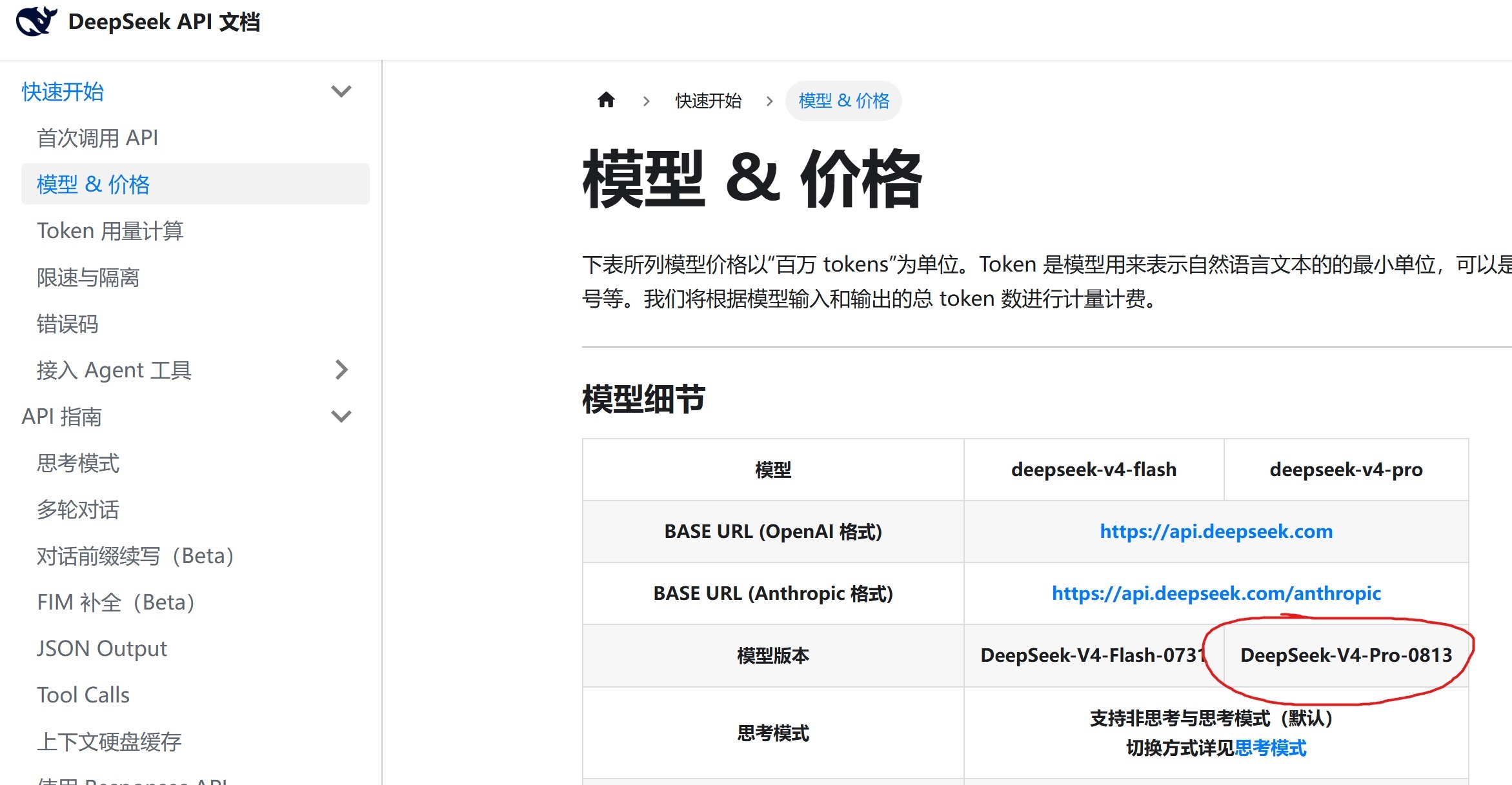Click BASE URL (OpenAI 格式) label

(773, 532)
